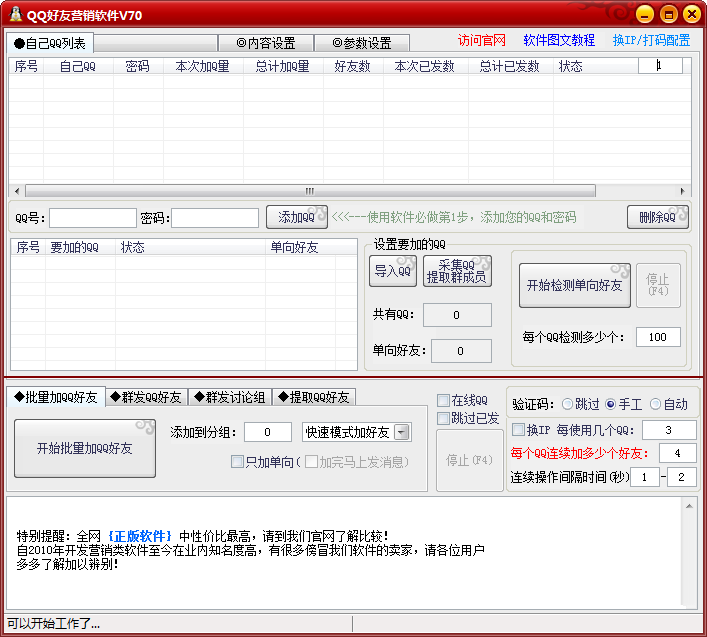Edit the 添加到分组 value field
This screenshot has width=707, height=637.
point(267,432)
